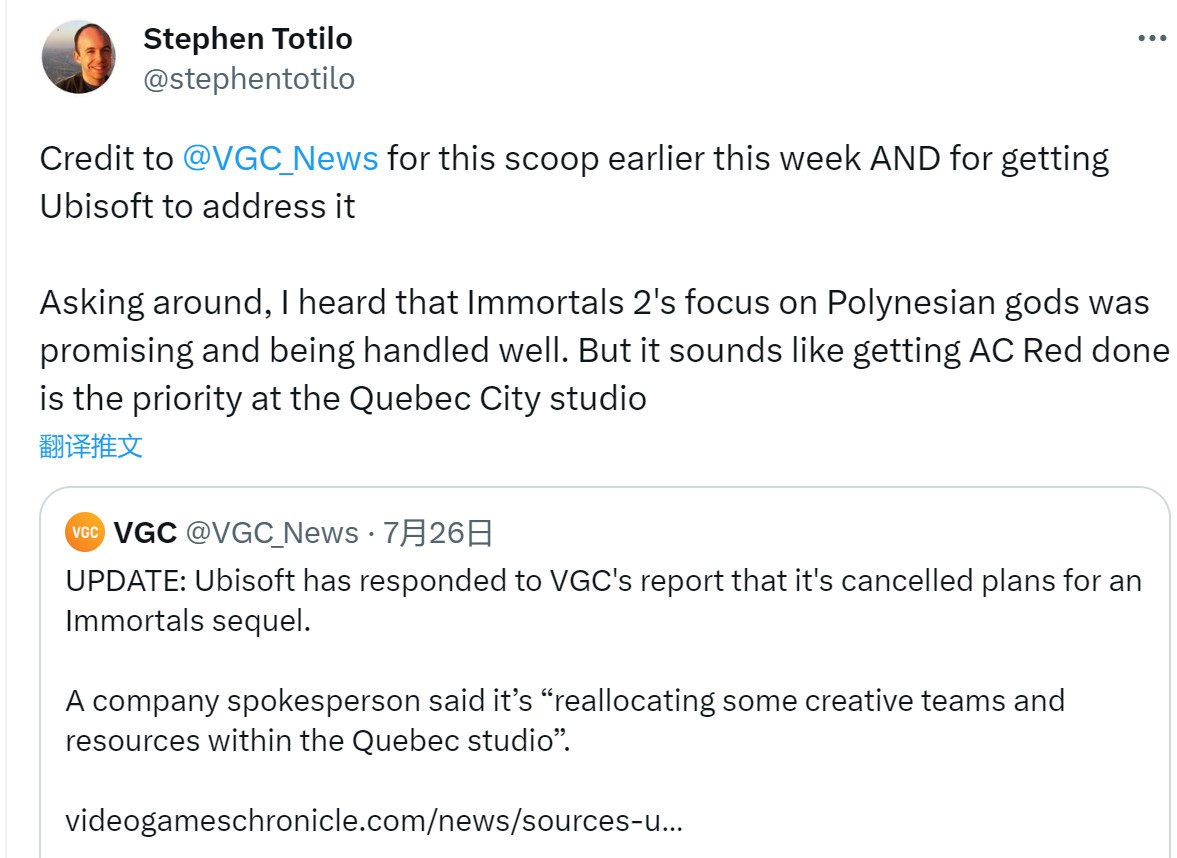Click 'Ubisoft to address it' tweet line
The image size is (1177, 858).
click(x=197, y=207)
